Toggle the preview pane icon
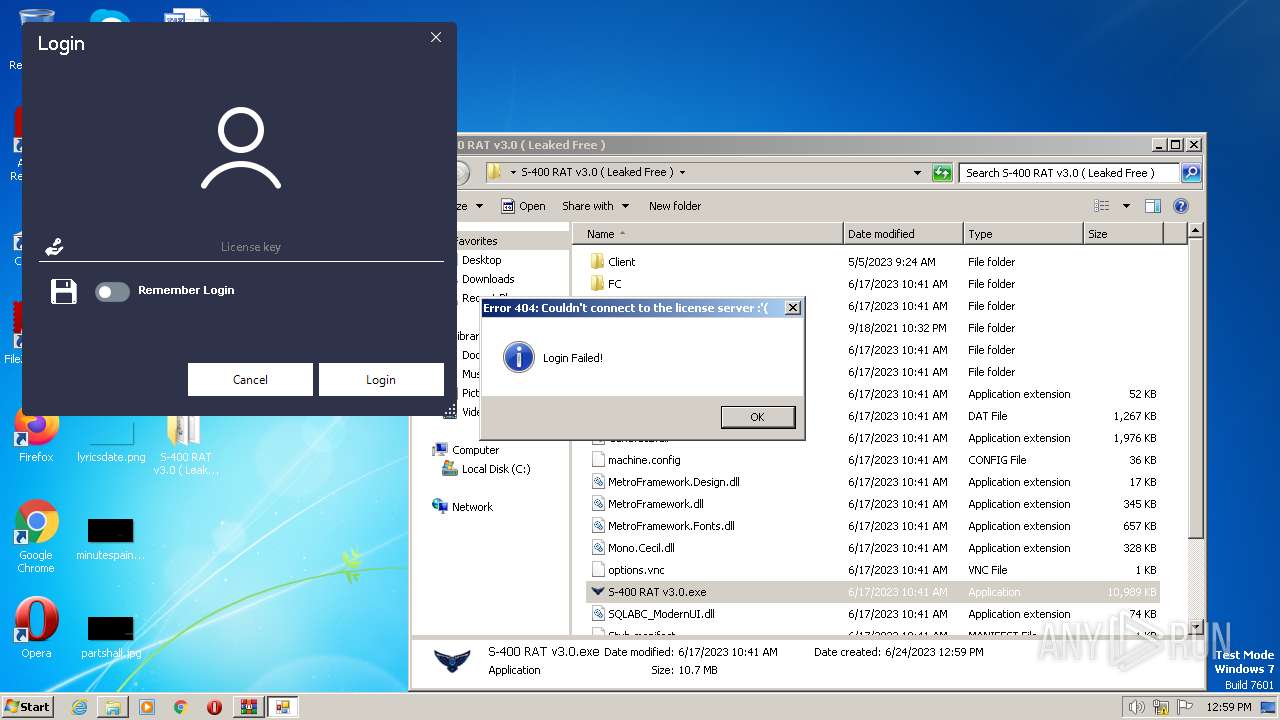Screen dimensions: 1280x720 1153,206
